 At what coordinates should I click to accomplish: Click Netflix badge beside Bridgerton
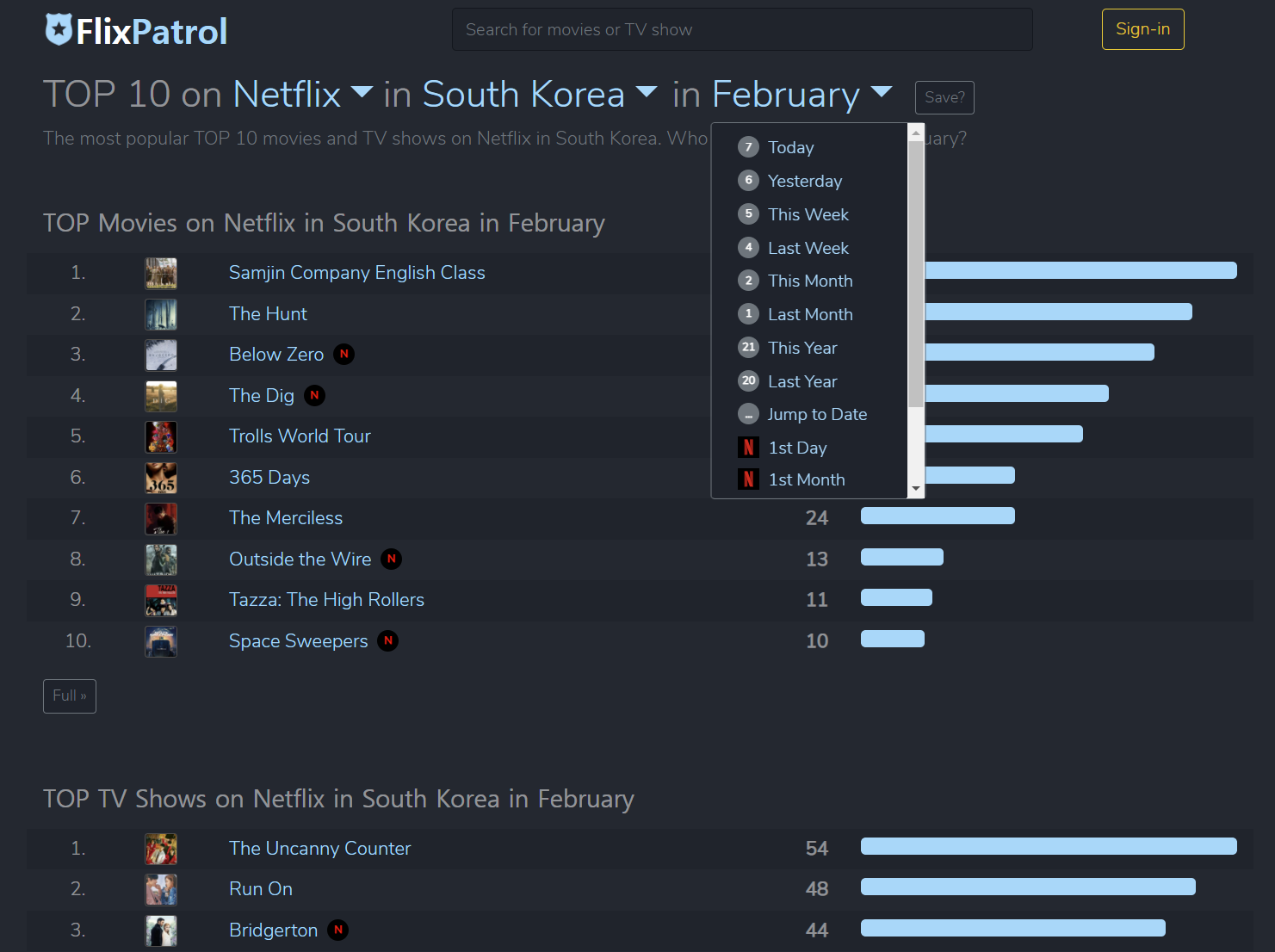pos(338,930)
